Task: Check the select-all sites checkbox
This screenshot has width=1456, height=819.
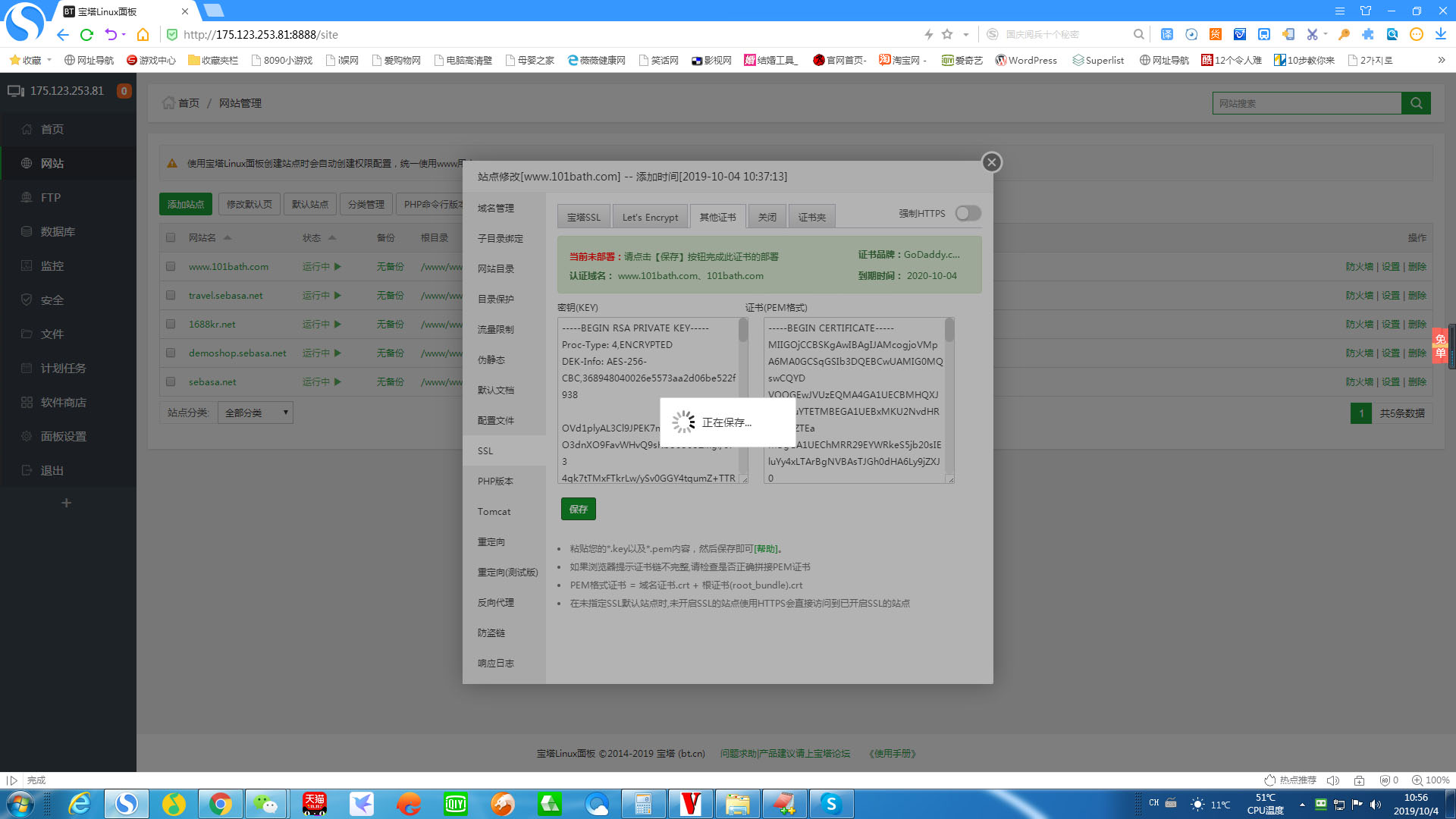Action: [x=171, y=237]
